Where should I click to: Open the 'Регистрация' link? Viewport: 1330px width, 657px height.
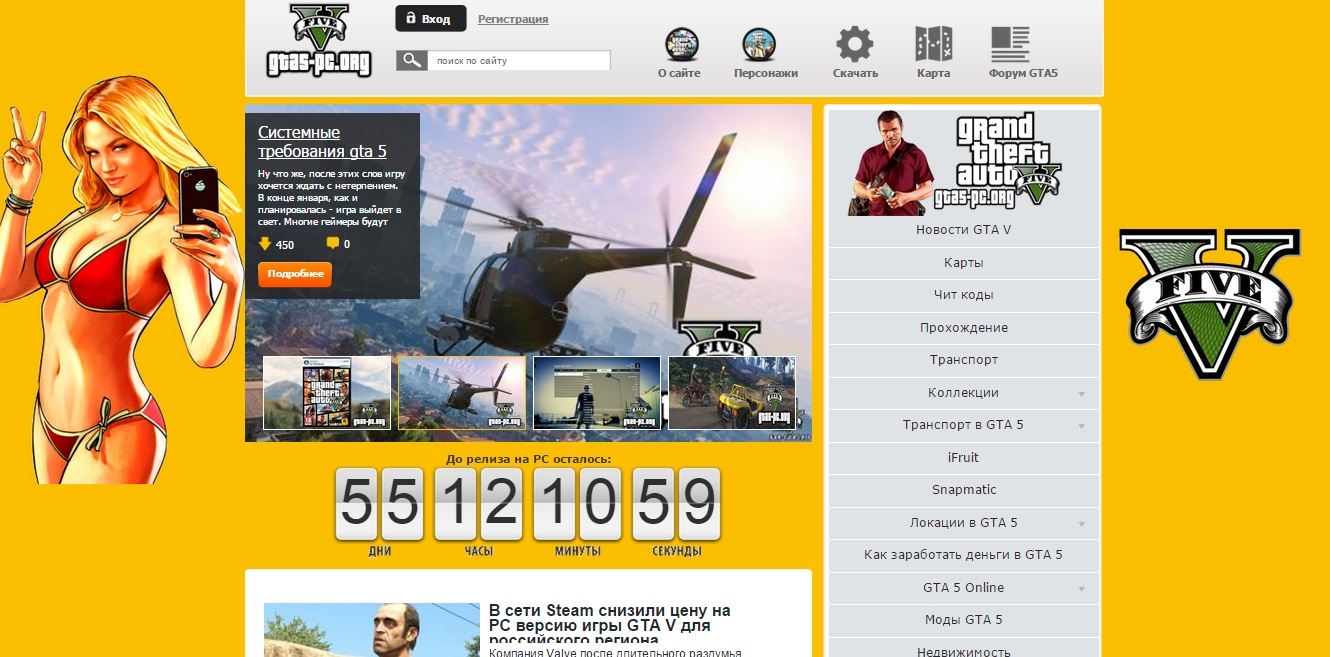pos(513,19)
